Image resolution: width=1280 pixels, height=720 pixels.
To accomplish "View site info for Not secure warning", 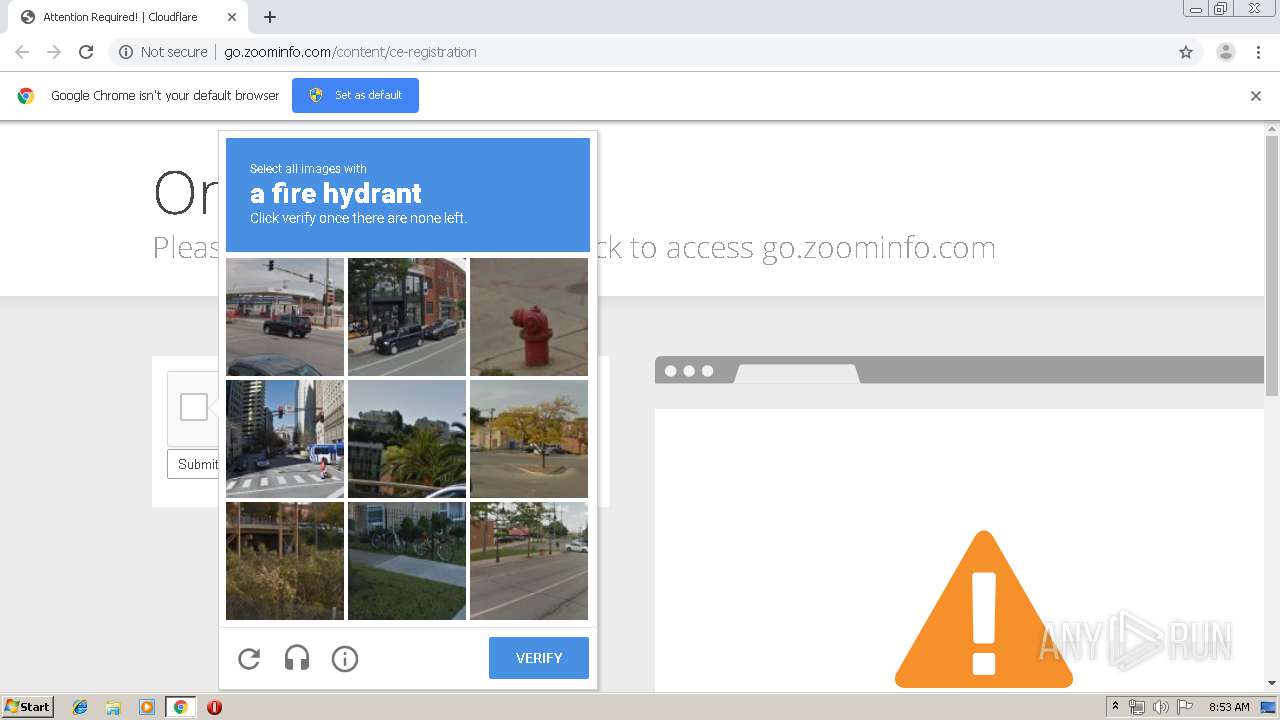I will [x=163, y=52].
